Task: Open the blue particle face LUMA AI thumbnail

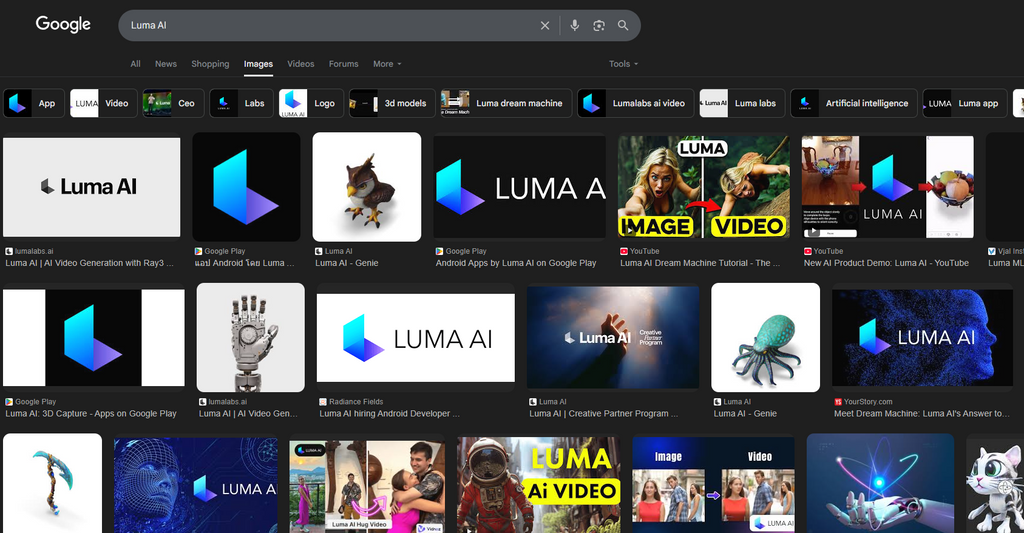Action: pyautogui.click(x=922, y=338)
